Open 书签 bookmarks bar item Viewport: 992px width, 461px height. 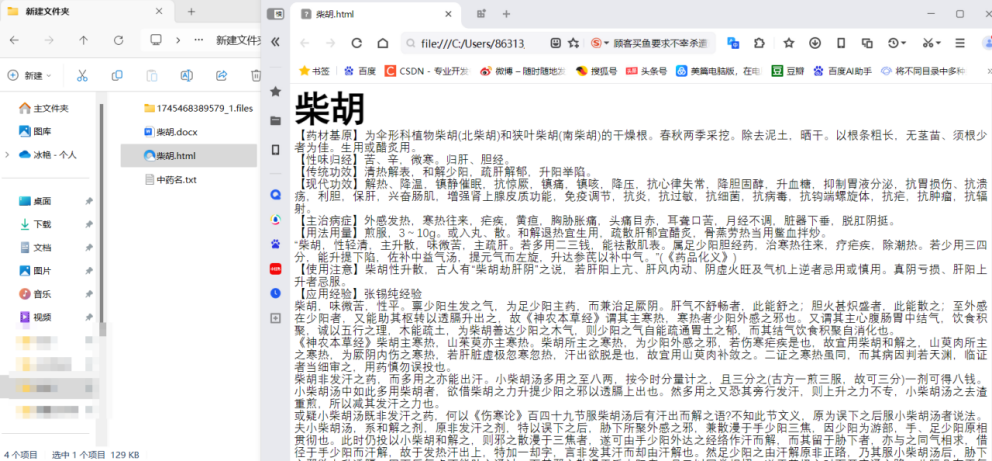314,71
